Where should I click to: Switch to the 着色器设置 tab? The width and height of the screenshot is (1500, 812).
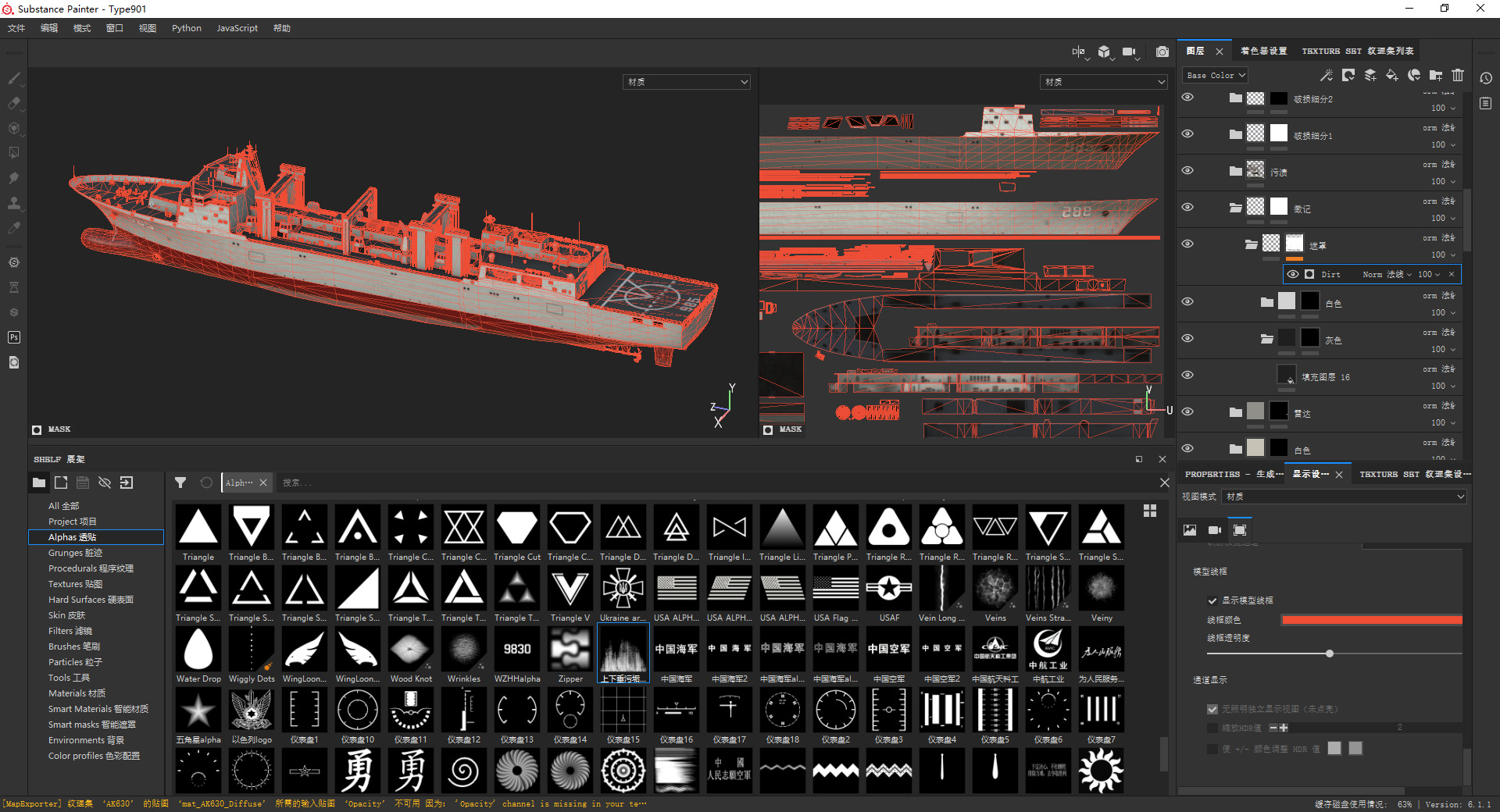coord(1263,51)
